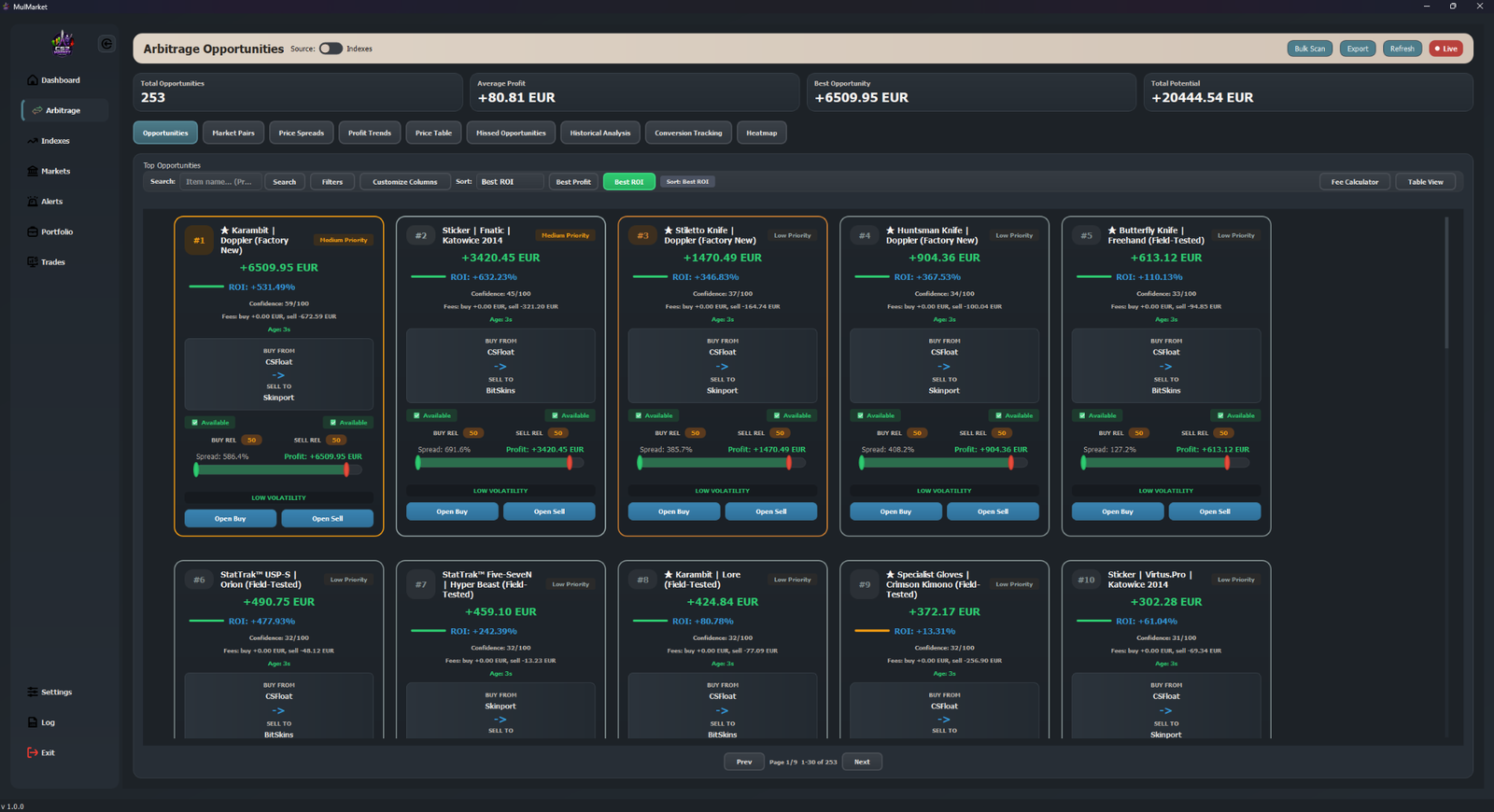Image resolution: width=1494 pixels, height=812 pixels.
Task: Click the red Exit icon
Action: pyautogui.click(x=33, y=753)
